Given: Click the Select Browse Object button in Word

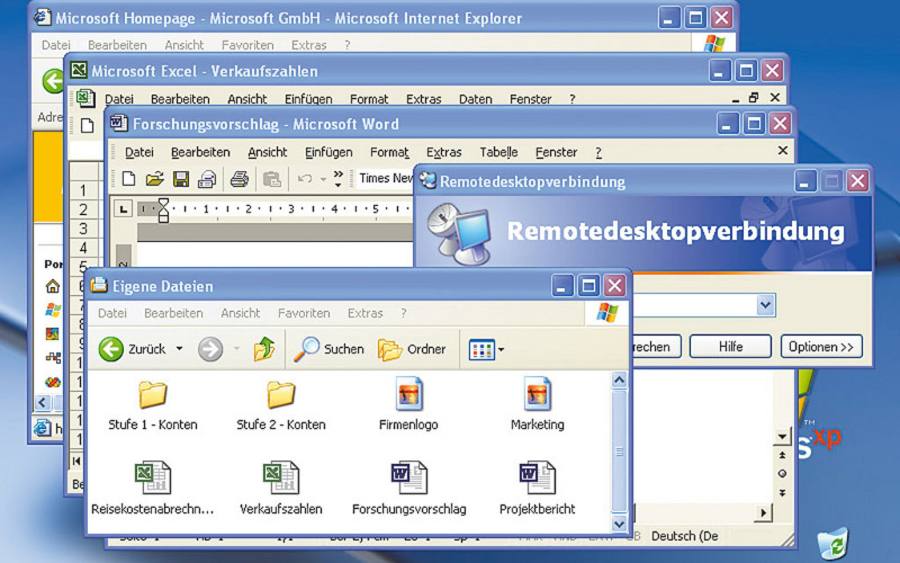Looking at the screenshot, I should [x=782, y=473].
